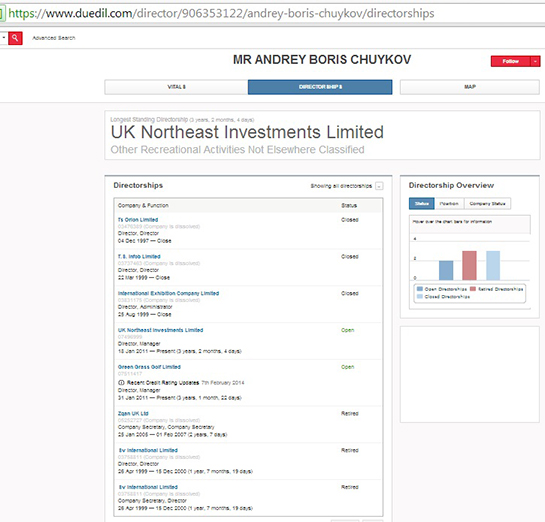The image size is (545, 522).
Task: Open International Exhibition Company Limited link
Action: point(169,293)
